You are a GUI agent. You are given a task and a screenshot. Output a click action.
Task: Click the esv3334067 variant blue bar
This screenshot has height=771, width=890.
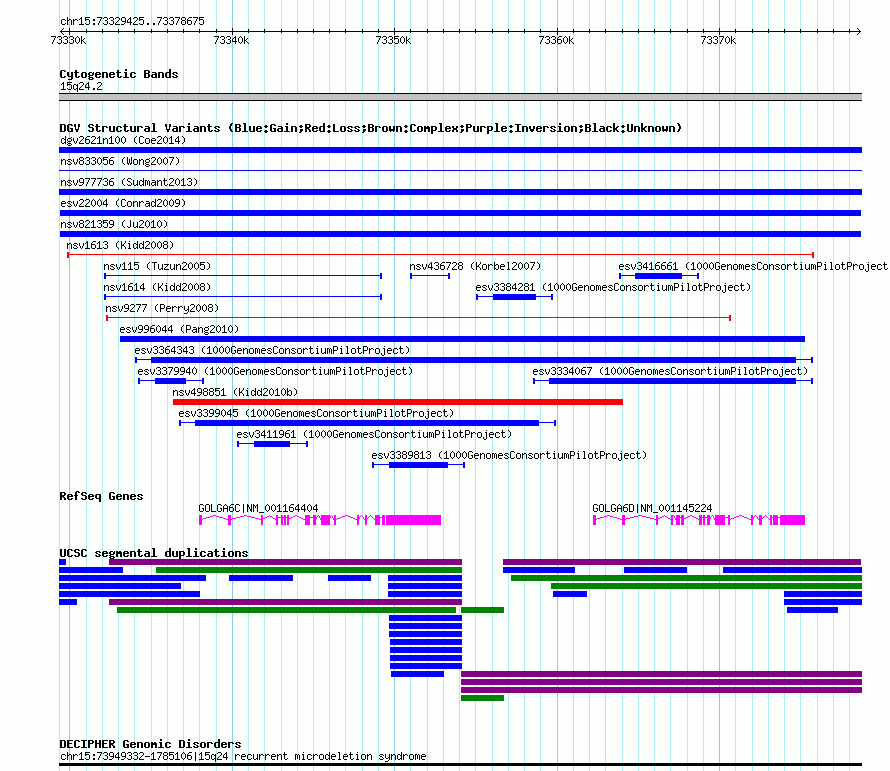coord(672,381)
